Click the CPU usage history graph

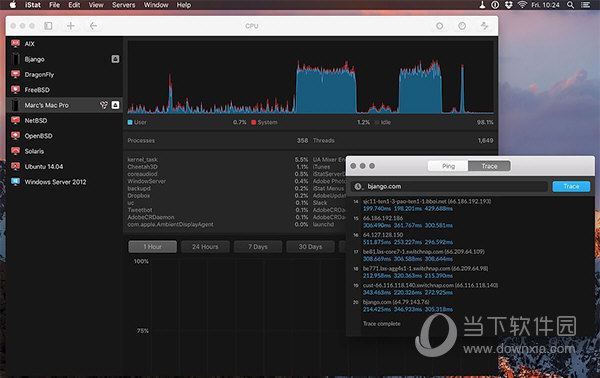point(310,78)
